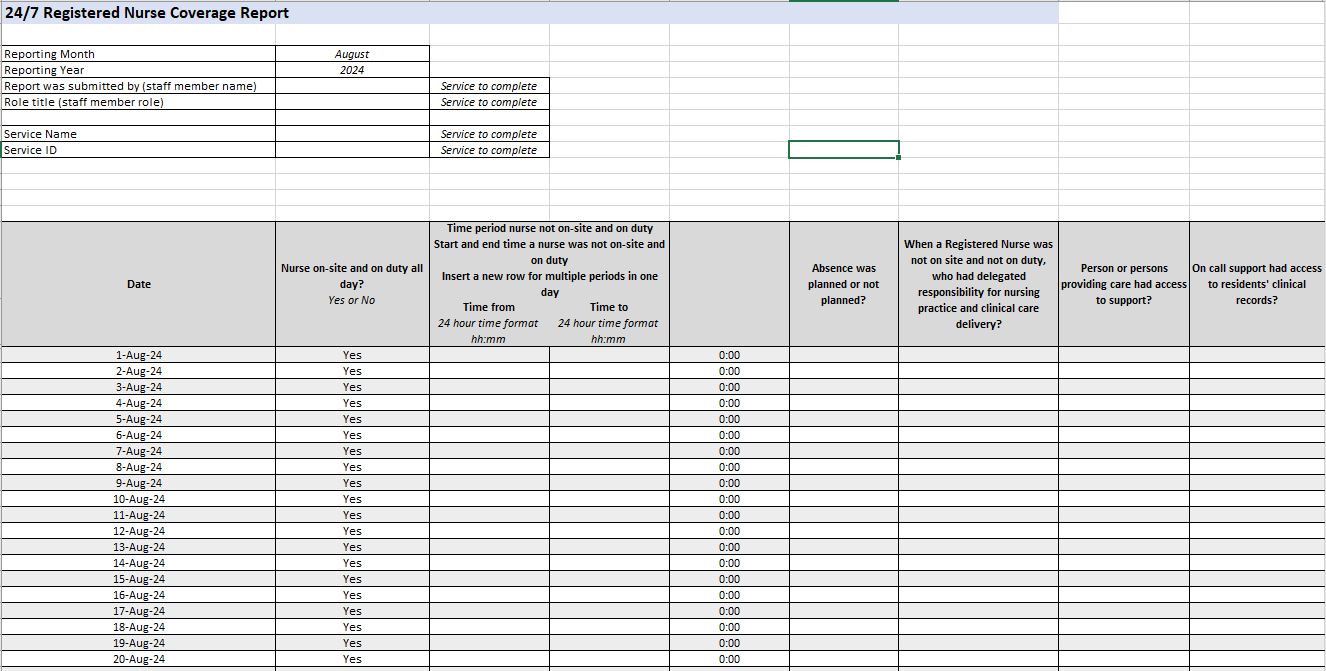Click the Yes cell for 1-Aug-24
This screenshot has width=1326, height=671.
pos(352,355)
